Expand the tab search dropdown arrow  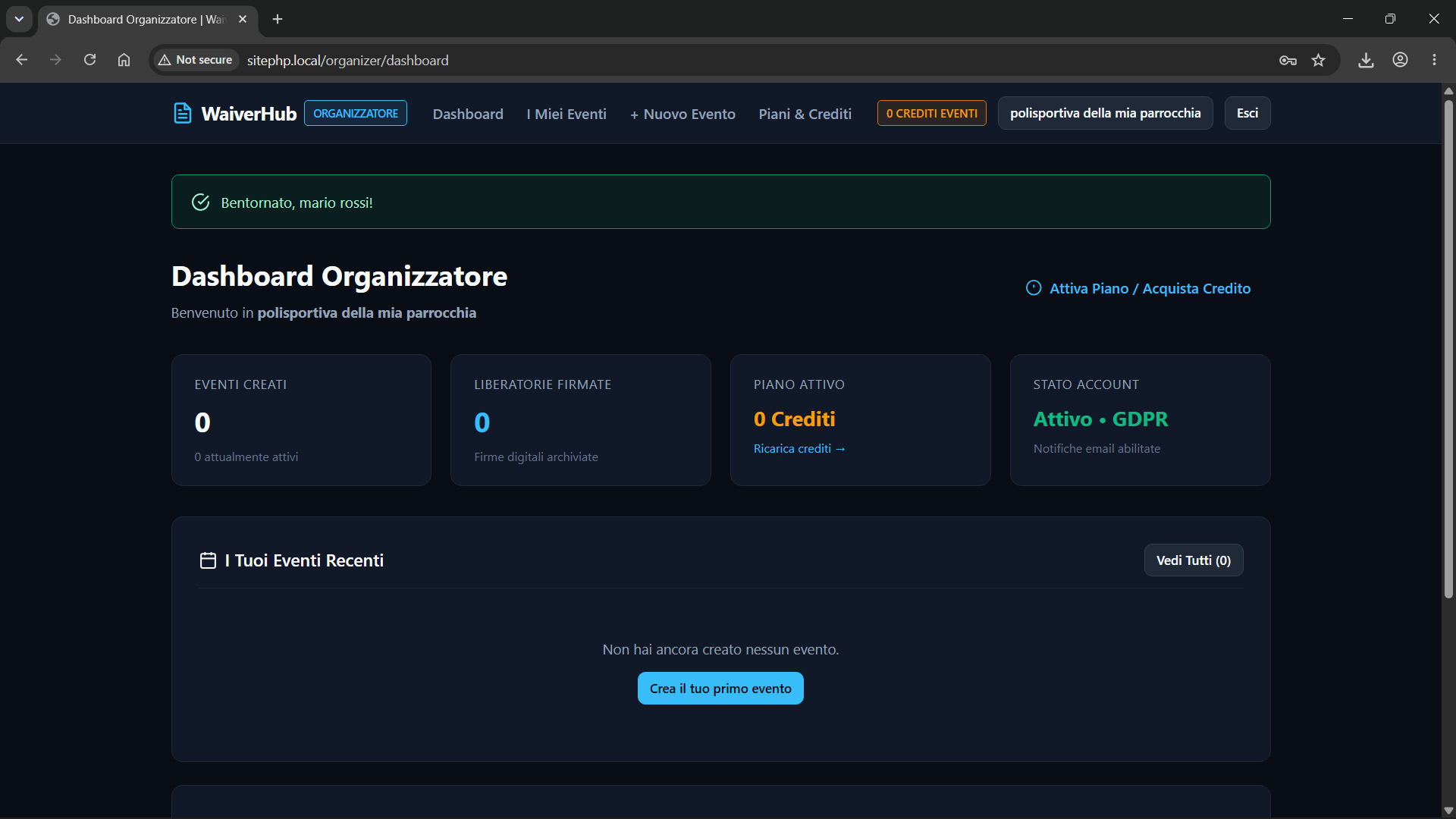[19, 19]
